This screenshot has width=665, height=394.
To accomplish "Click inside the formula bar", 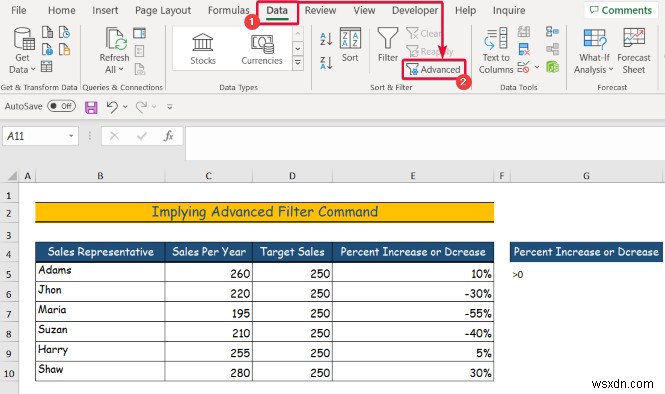I will pos(425,143).
